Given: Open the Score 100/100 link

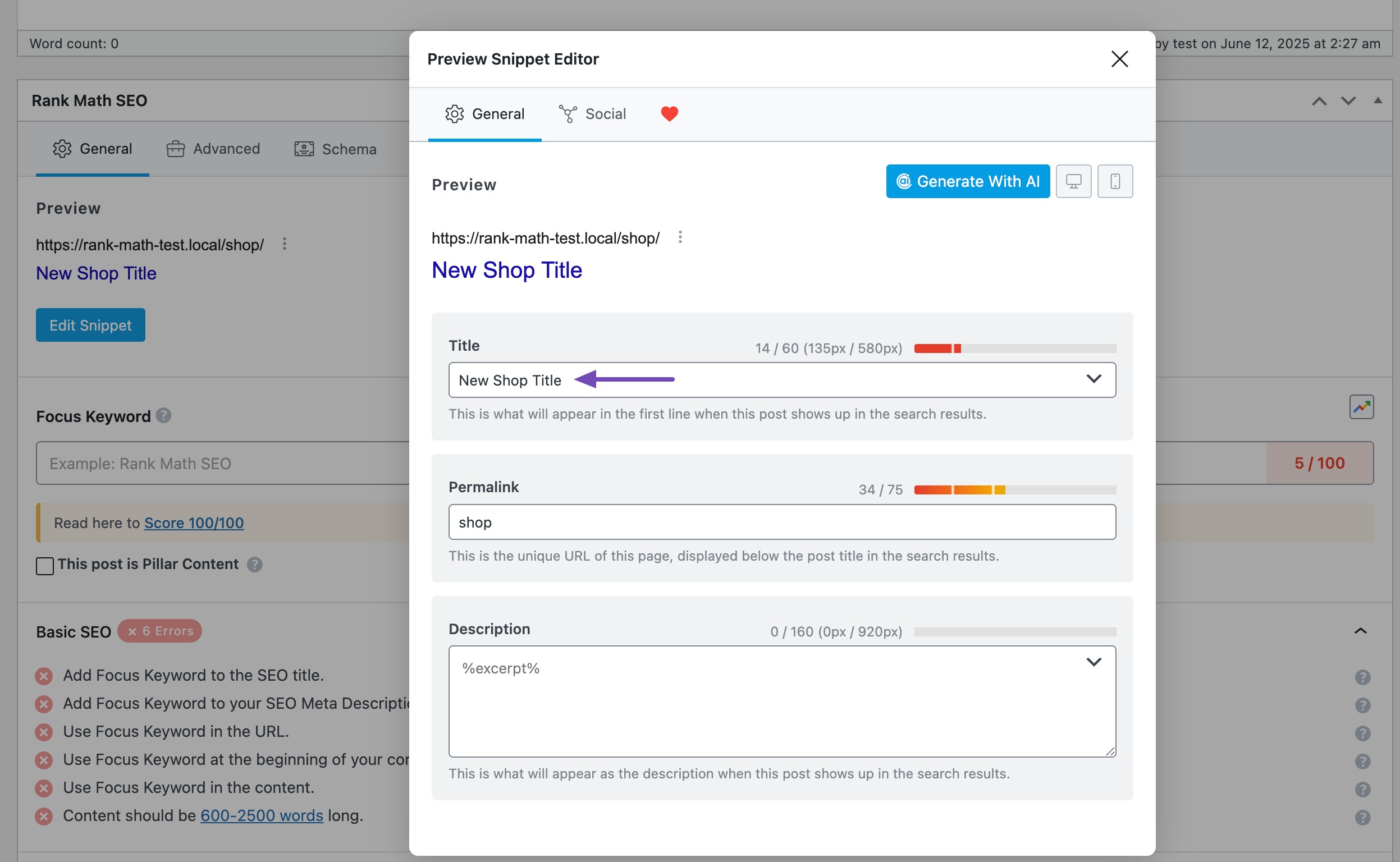Looking at the screenshot, I should click(x=193, y=523).
